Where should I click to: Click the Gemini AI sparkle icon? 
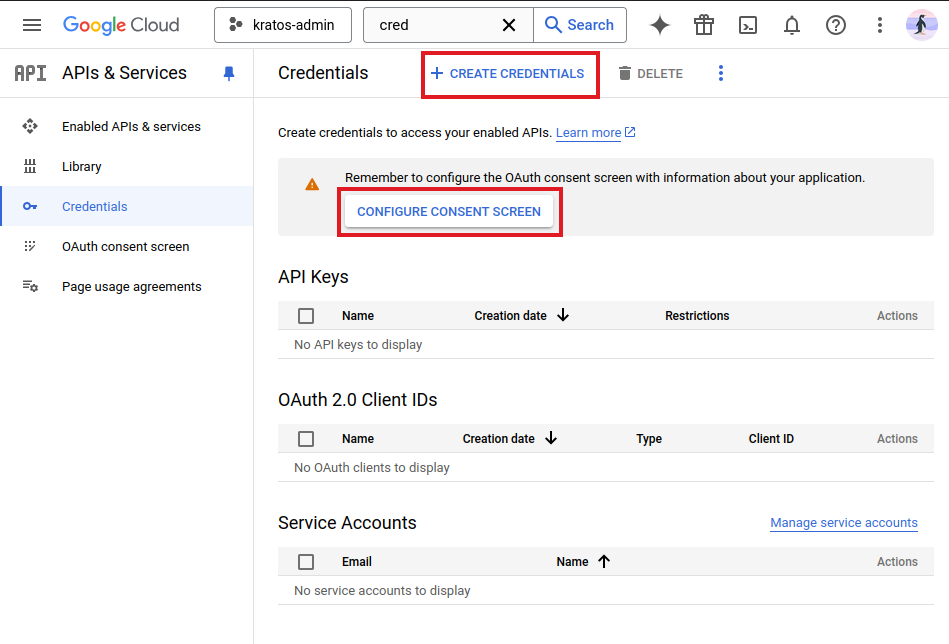click(660, 25)
